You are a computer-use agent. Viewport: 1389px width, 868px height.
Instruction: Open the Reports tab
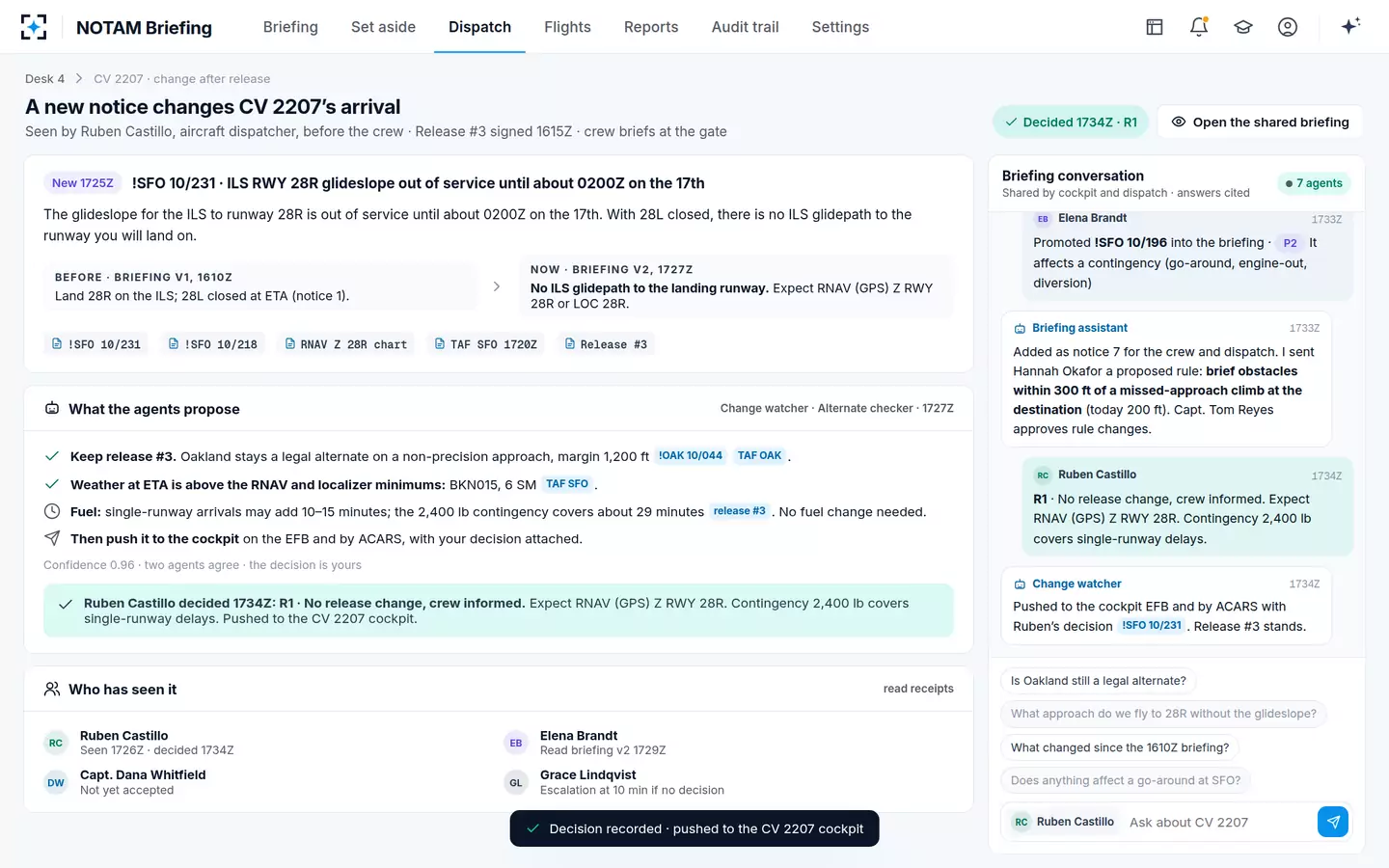pyautogui.click(x=651, y=27)
